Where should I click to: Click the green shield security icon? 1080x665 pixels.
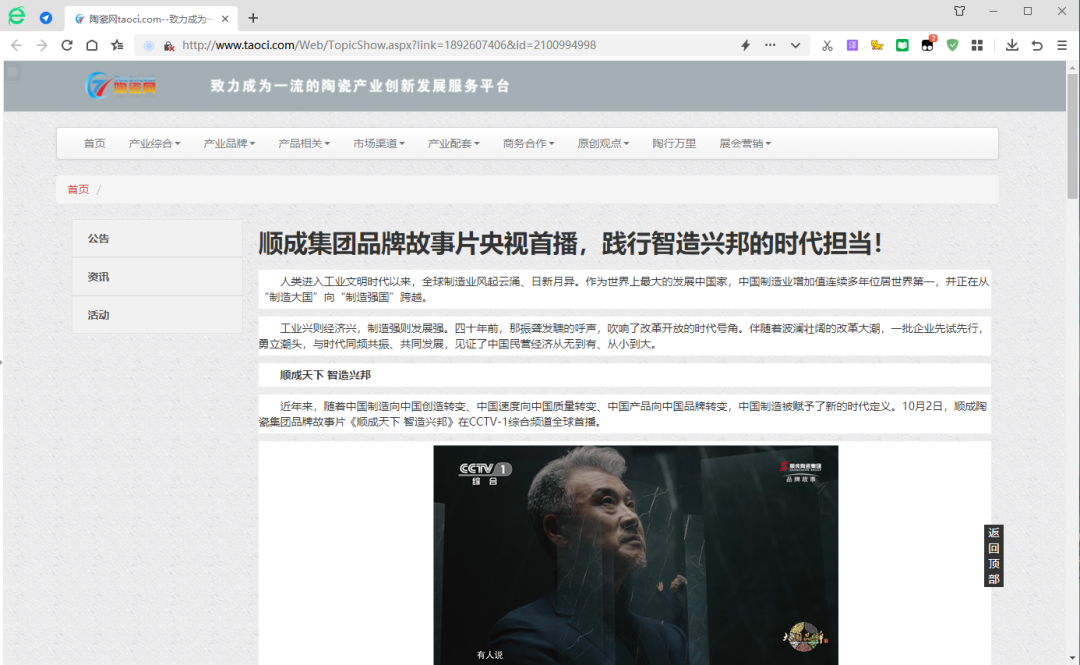[x=953, y=45]
